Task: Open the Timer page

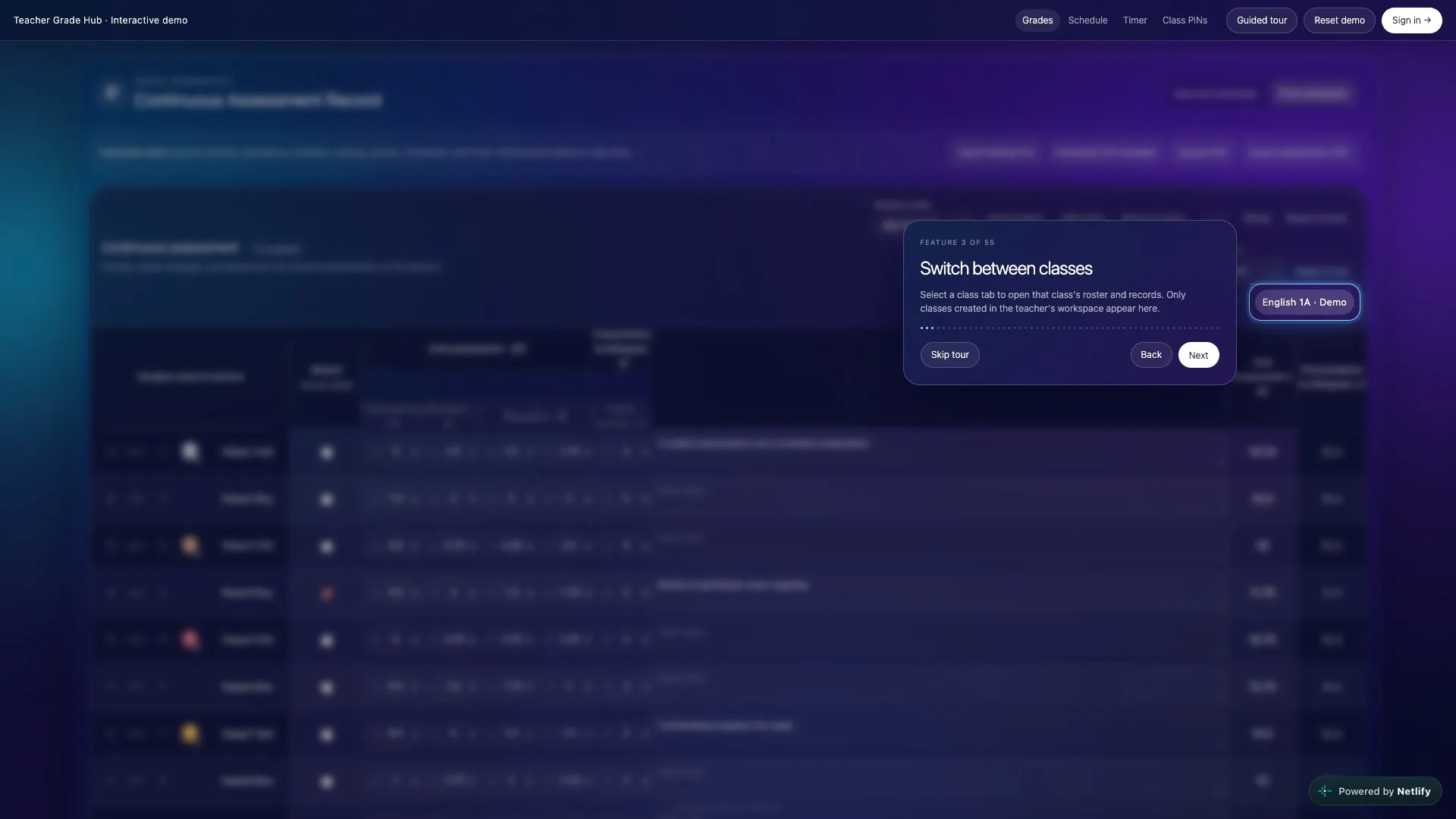Action: [1134, 20]
